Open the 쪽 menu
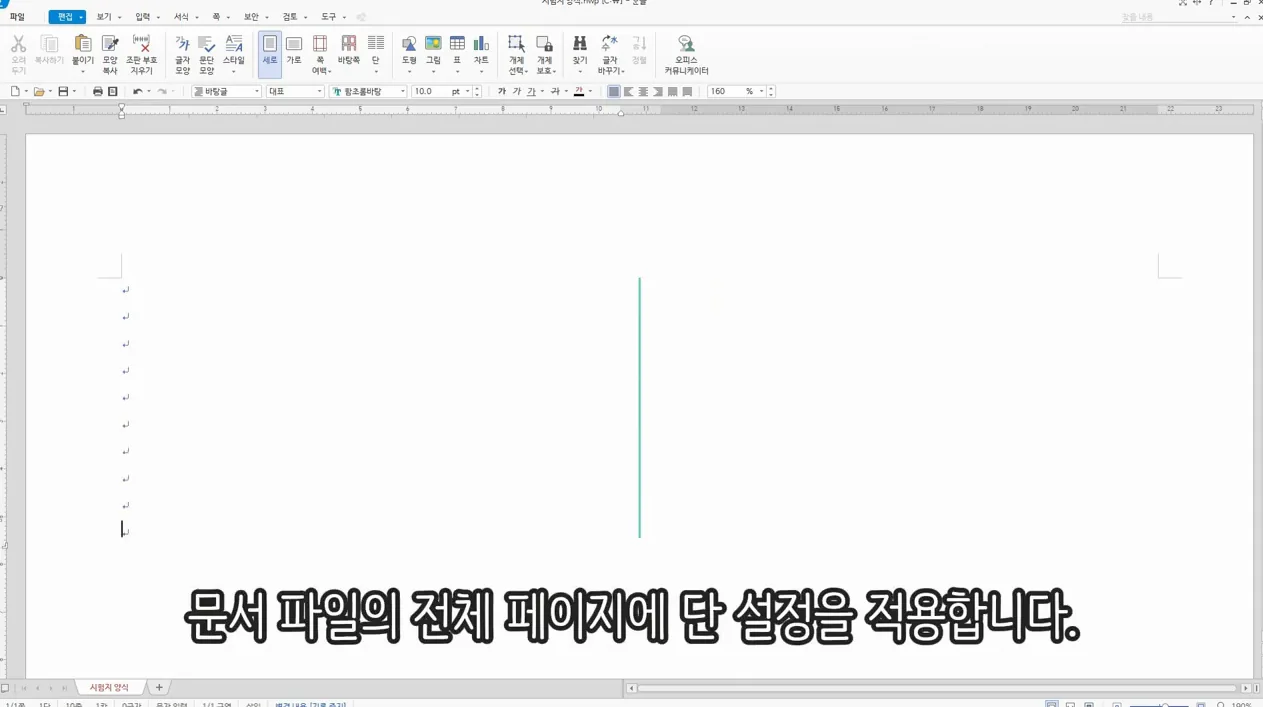Screen dimensions: 1263x707 click(x=215, y=17)
